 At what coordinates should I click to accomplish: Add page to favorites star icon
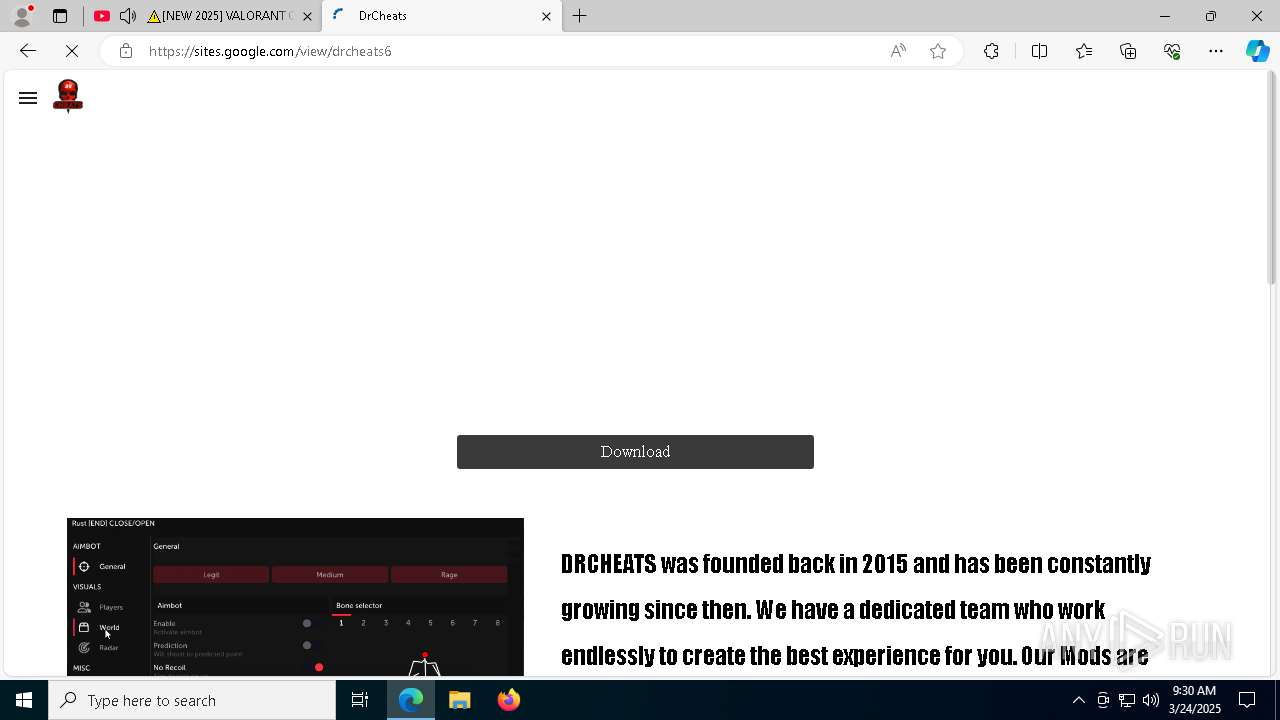click(x=938, y=51)
